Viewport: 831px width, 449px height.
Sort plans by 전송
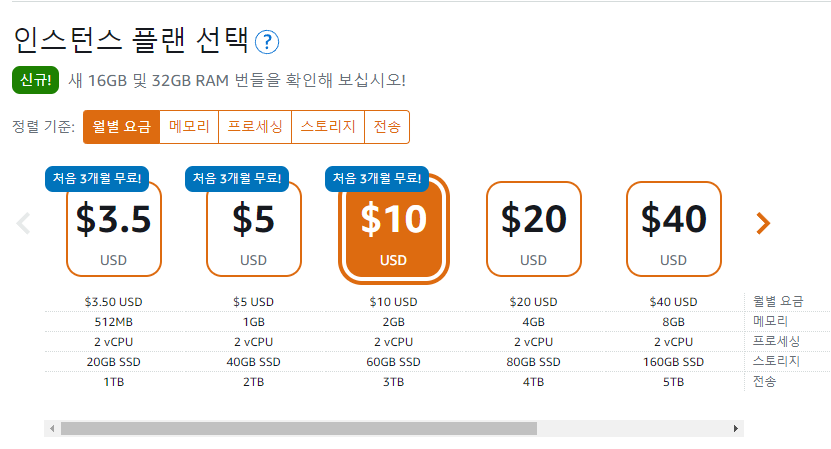coord(387,127)
